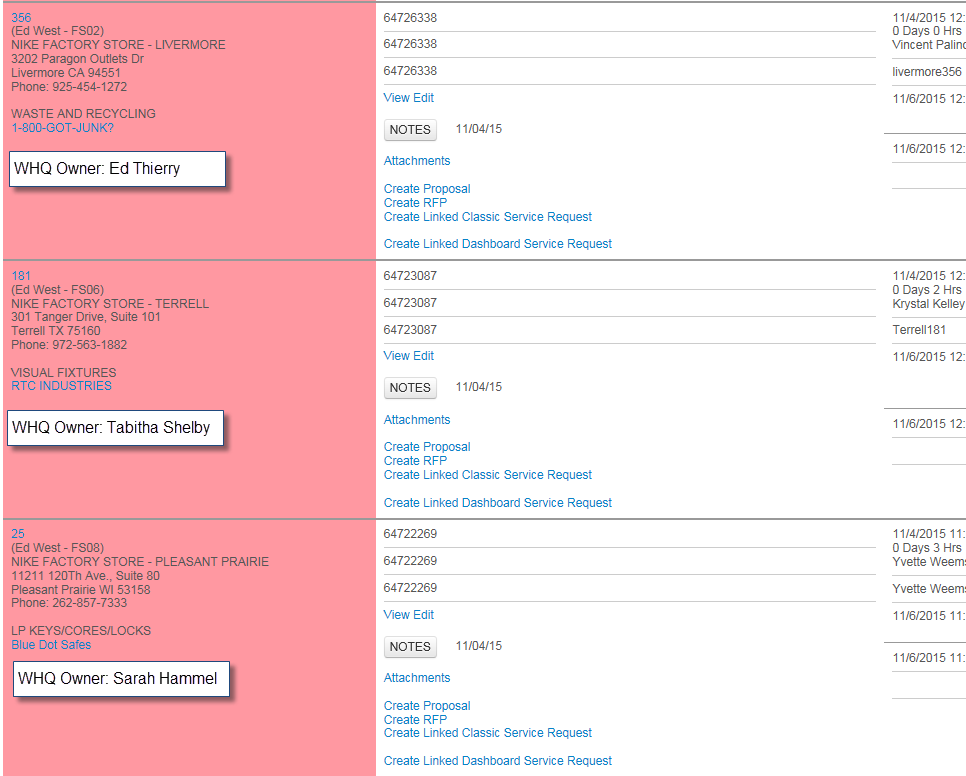Viewport: 966px width, 776px height.
Task: Open the RTC INDUSTRIES vendor link
Action: 62,386
